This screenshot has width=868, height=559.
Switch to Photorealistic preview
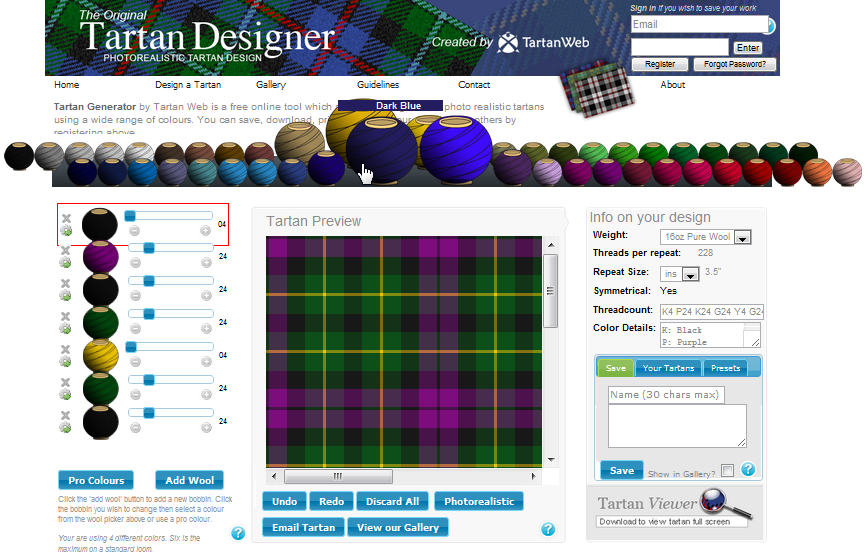click(479, 501)
